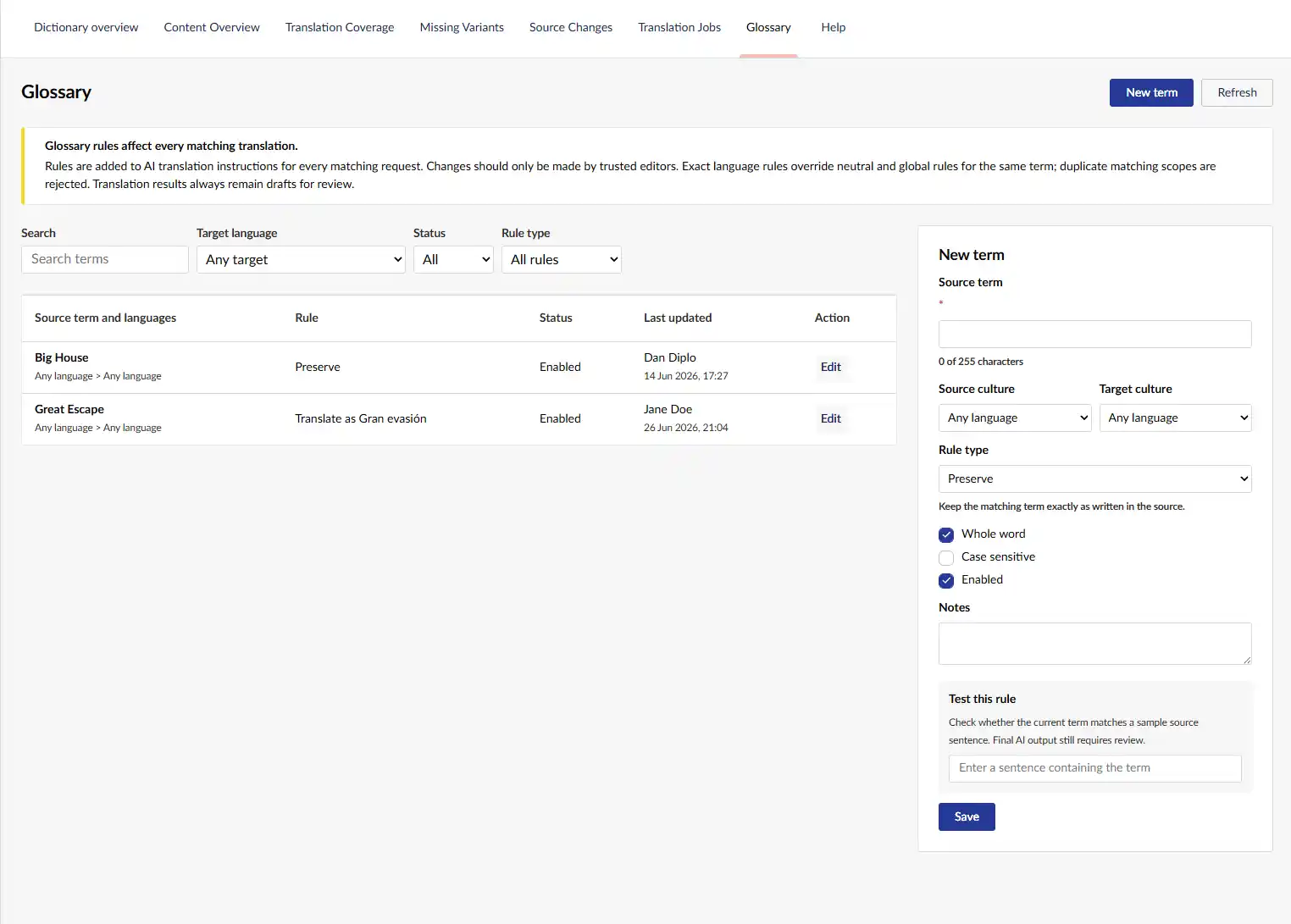Refresh the glossary list
The image size is (1291, 924).
click(x=1237, y=92)
